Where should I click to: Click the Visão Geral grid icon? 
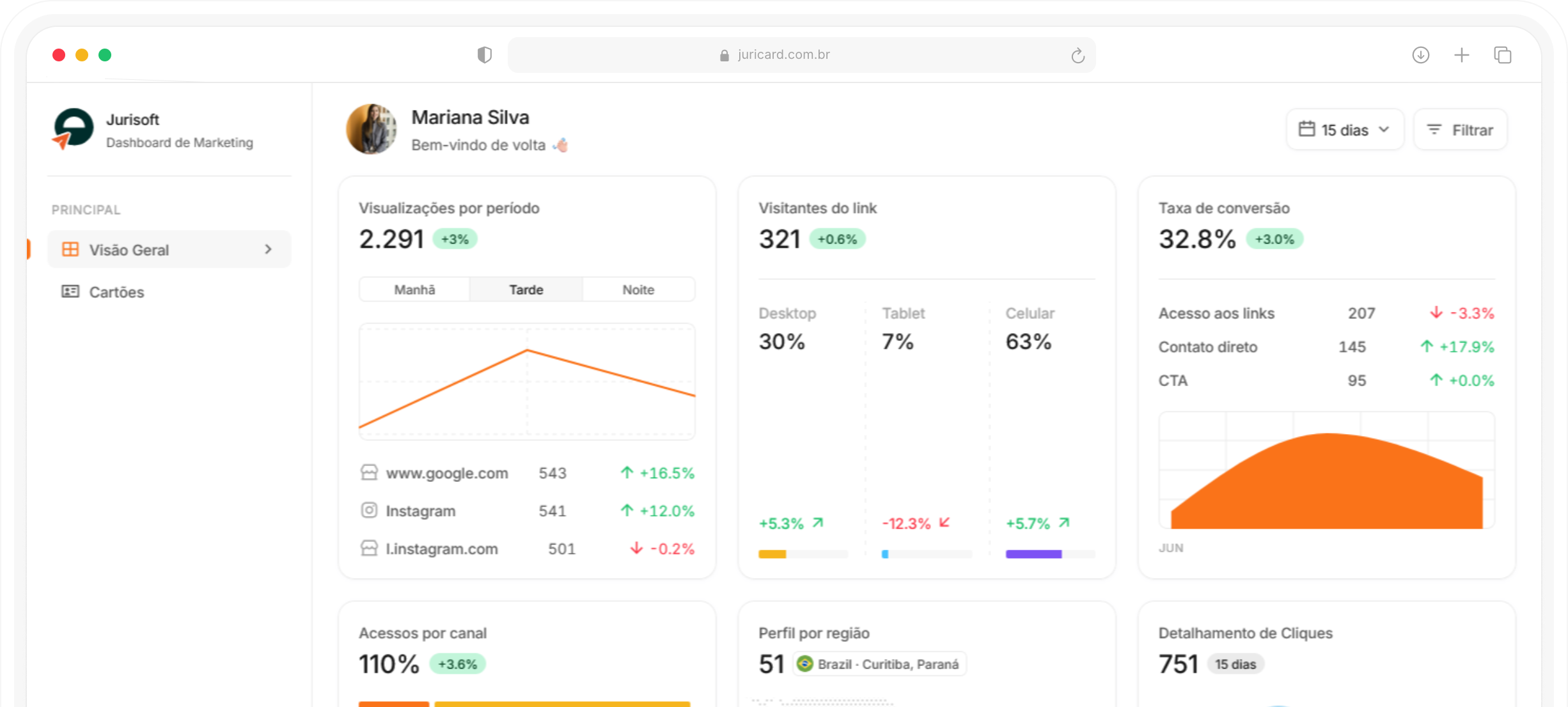point(70,249)
